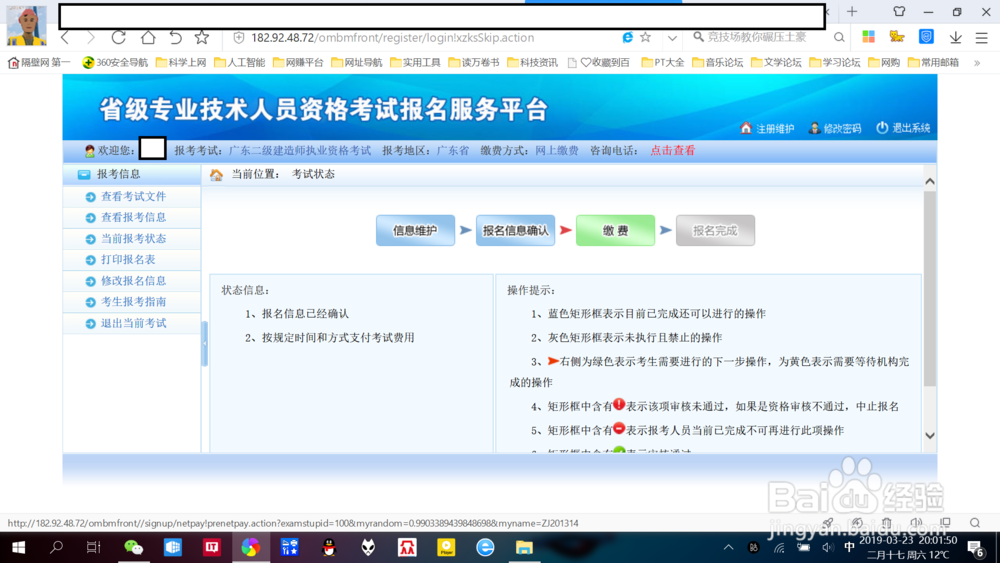The image size is (1000, 563).
Task: Open the 音乐论坛 bookmark folder
Action: 717,62
